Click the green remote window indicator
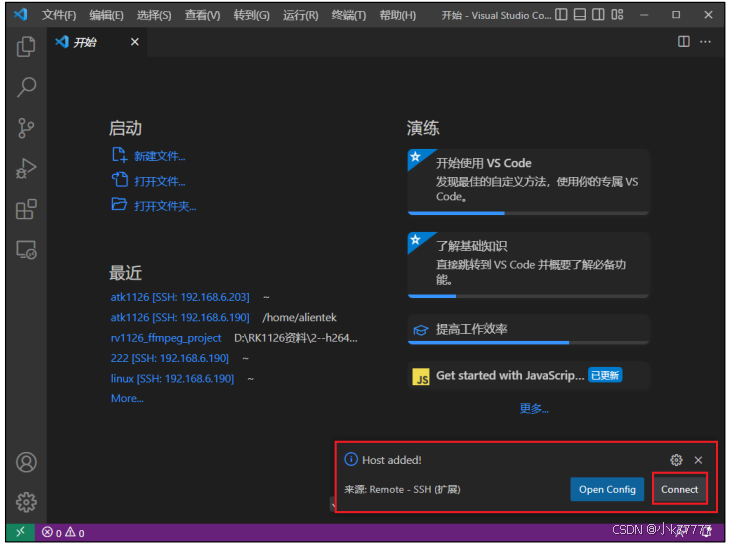The height and width of the screenshot is (543, 729). coord(20,532)
